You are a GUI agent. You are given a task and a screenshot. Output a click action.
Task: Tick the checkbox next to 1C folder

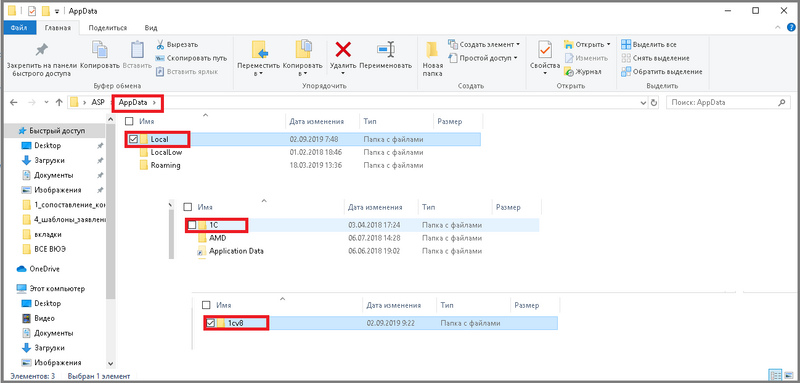pyautogui.click(x=191, y=225)
